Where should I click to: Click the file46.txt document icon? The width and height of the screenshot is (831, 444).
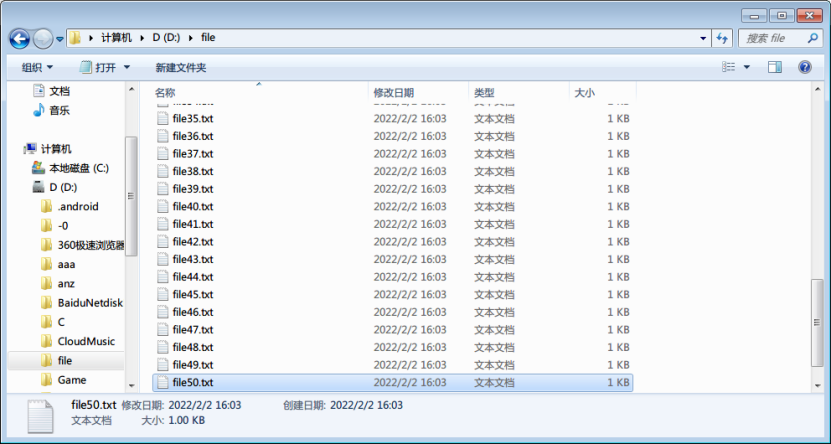[x=163, y=312]
